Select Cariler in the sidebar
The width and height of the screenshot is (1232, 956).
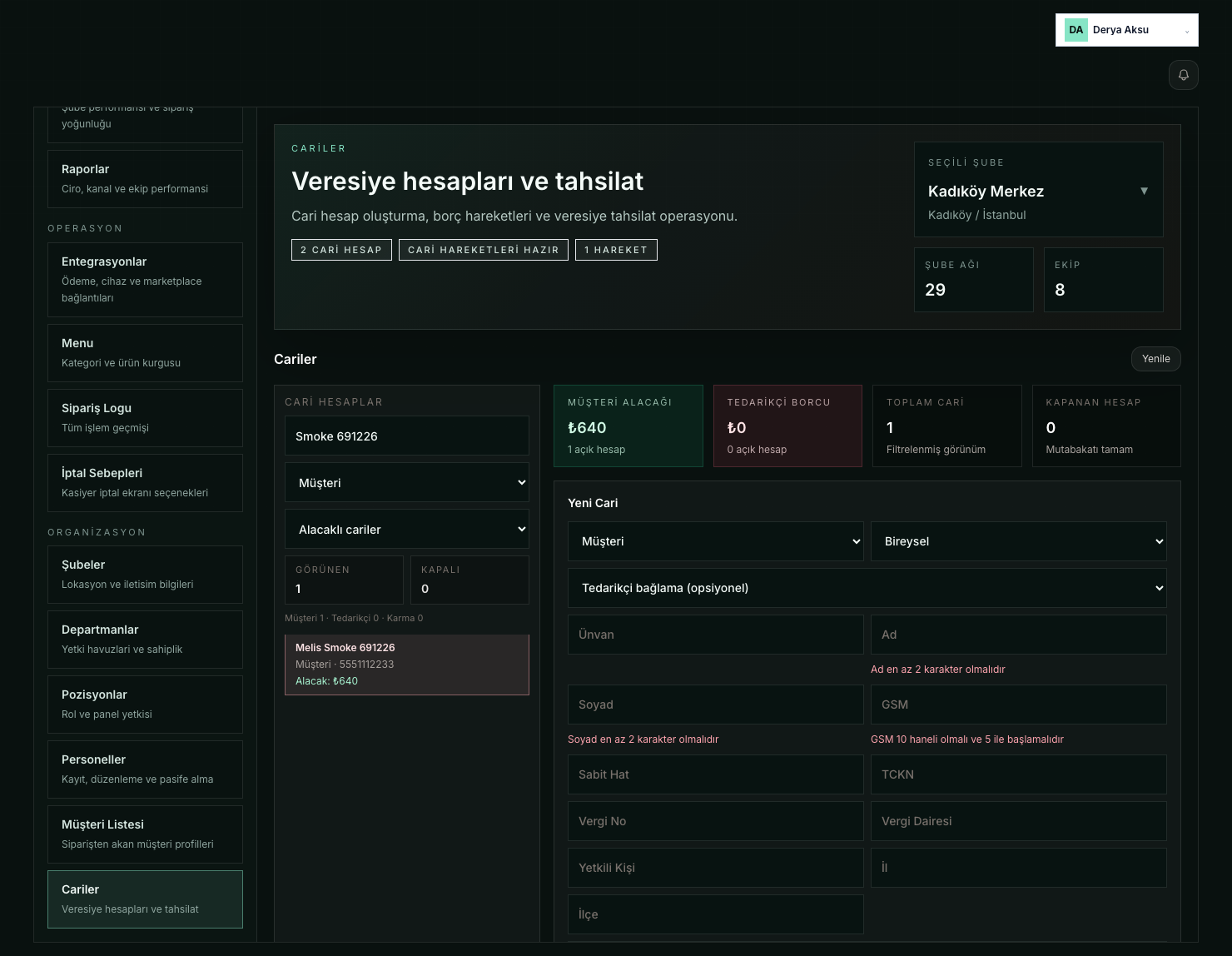click(145, 899)
